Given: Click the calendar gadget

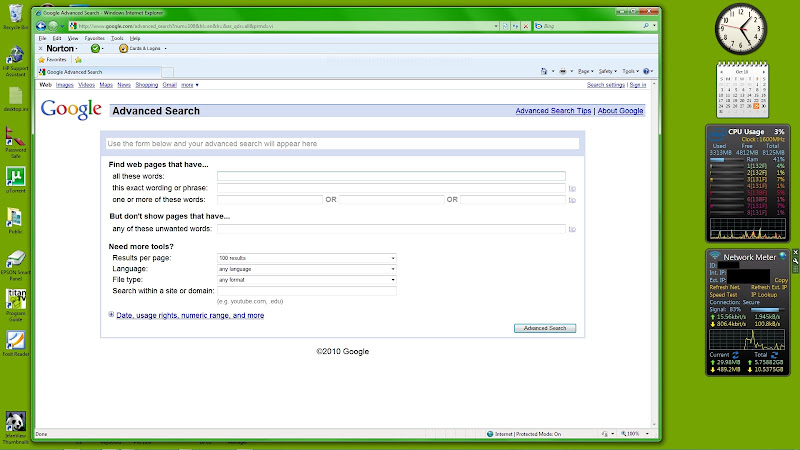Looking at the screenshot, I should [x=742, y=89].
